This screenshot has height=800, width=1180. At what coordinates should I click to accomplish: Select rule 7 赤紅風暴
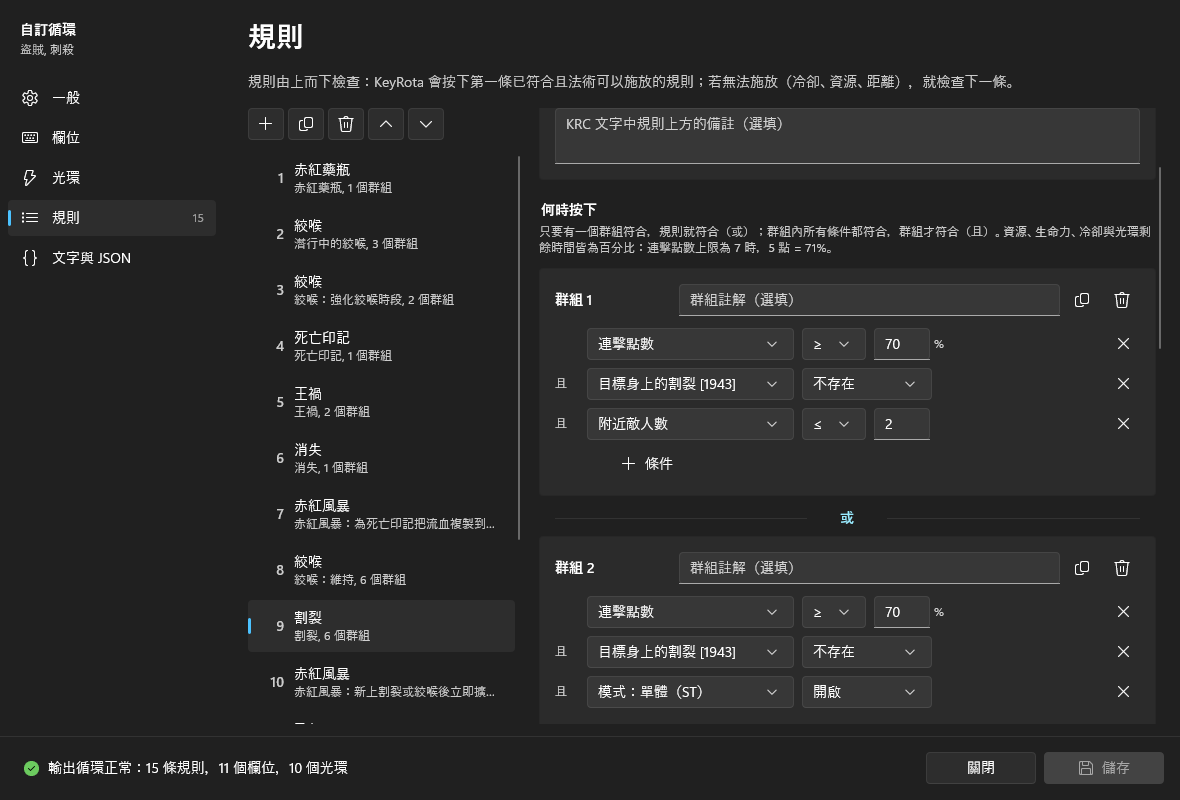tap(382, 514)
